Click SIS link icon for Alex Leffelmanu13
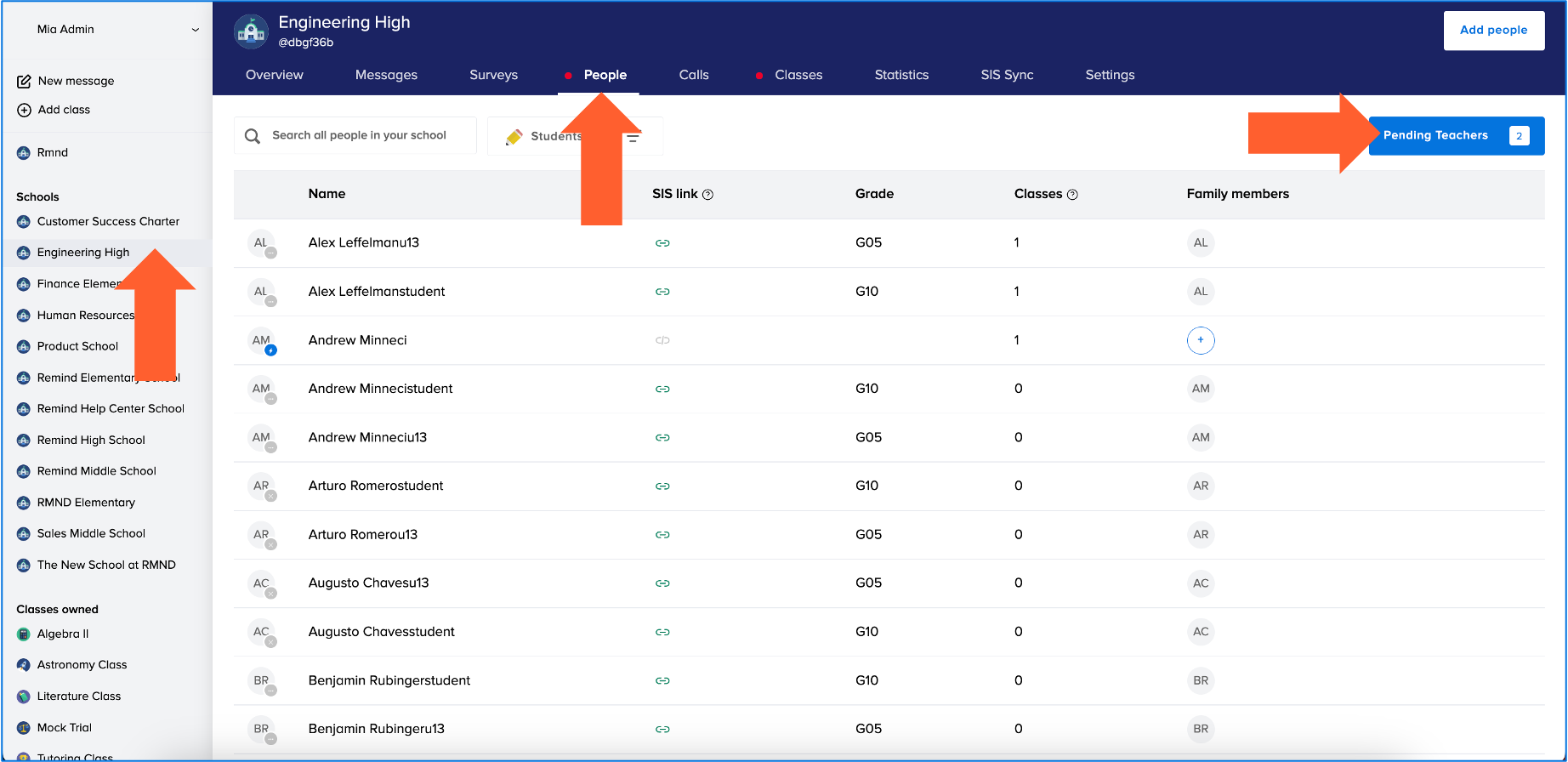Viewport: 1568px width, 762px height. 662,243
